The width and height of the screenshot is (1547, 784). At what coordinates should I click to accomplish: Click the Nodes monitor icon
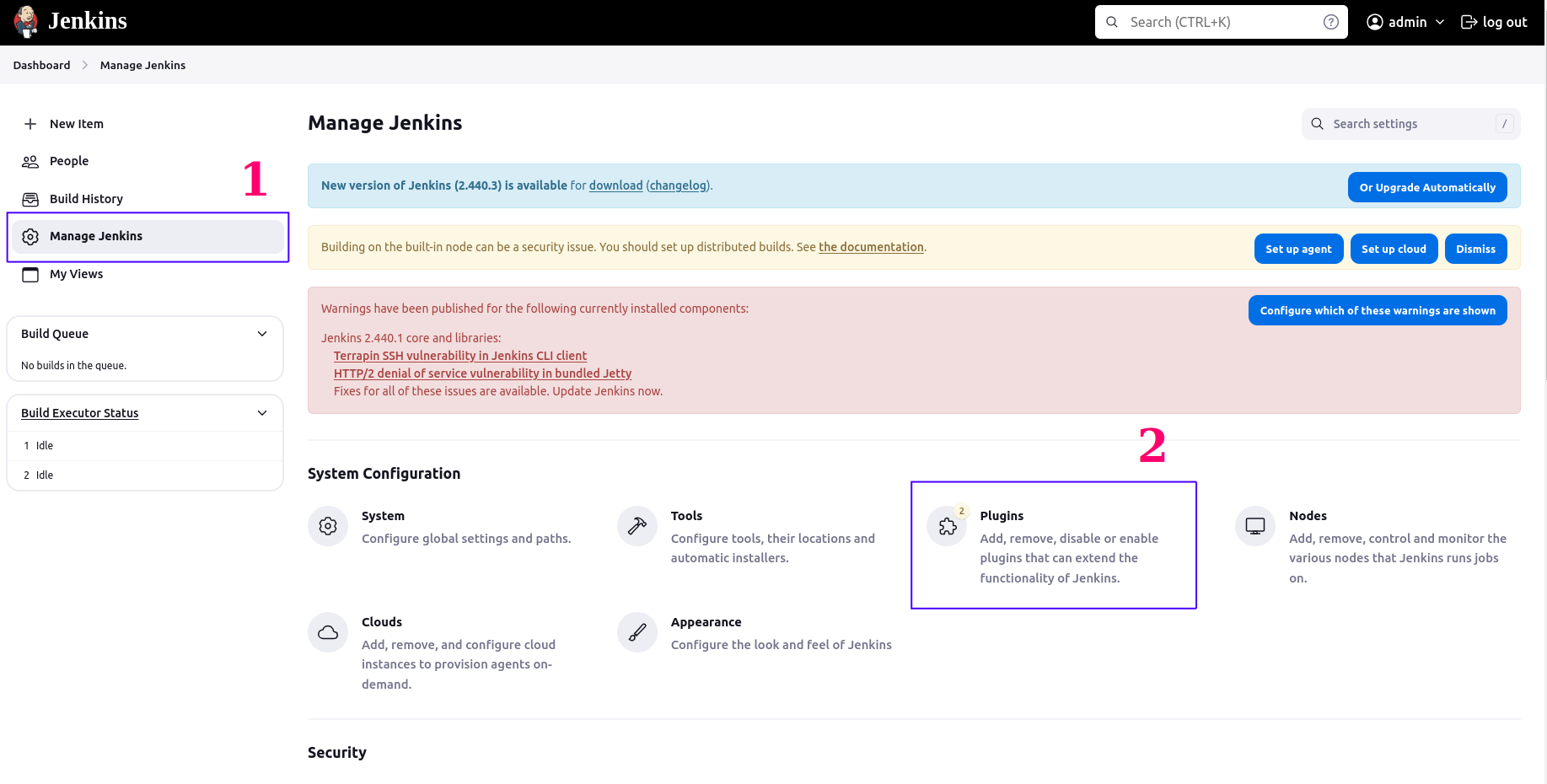point(1255,526)
